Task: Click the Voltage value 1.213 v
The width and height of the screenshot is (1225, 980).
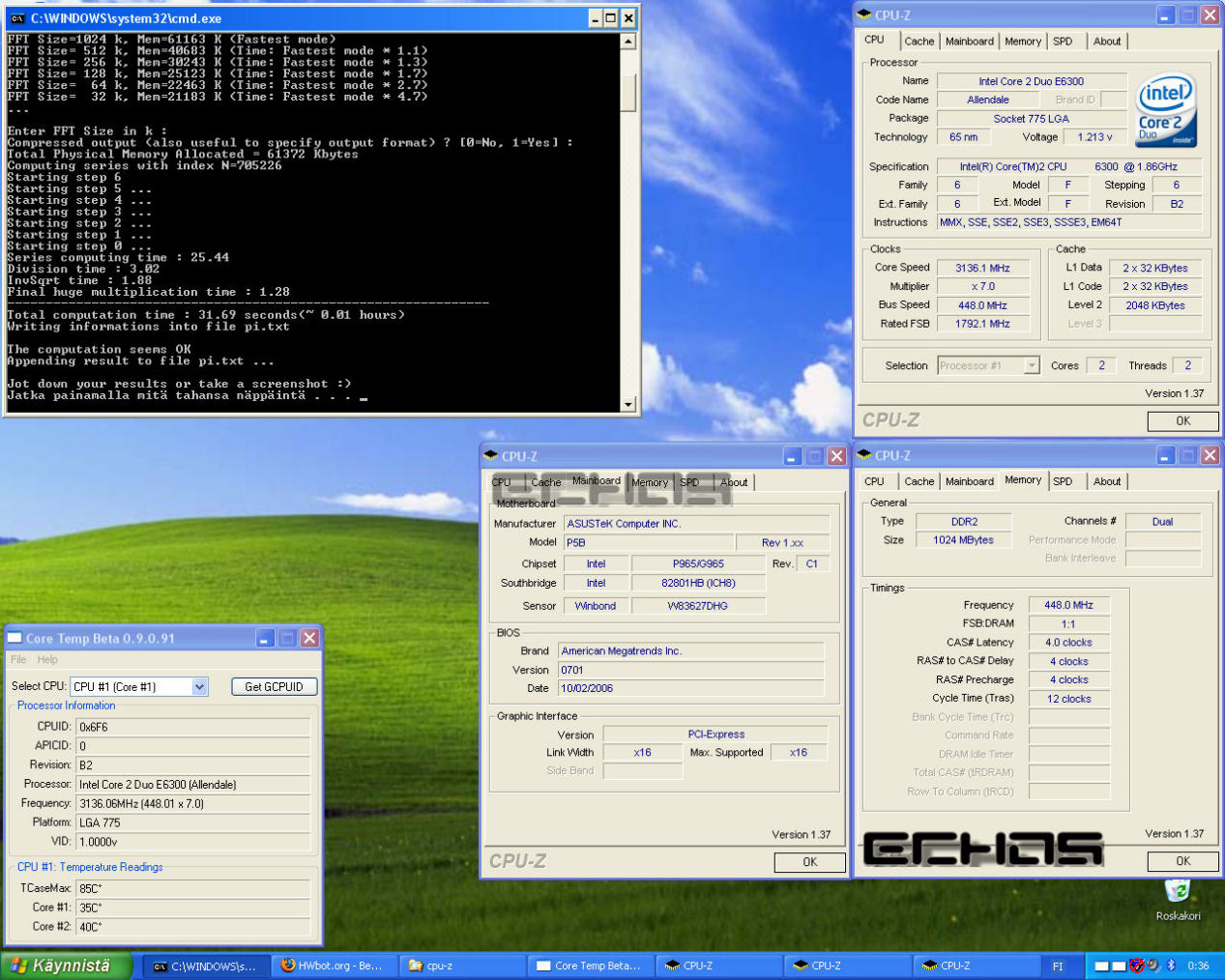Action: [x=1094, y=137]
